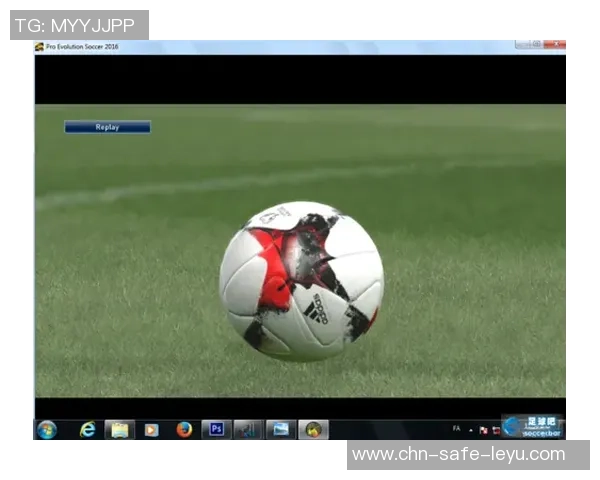The width and height of the screenshot is (600, 480).
Task: Select the Pro Evolution Soccer taskbar icon
Action: 313,429
